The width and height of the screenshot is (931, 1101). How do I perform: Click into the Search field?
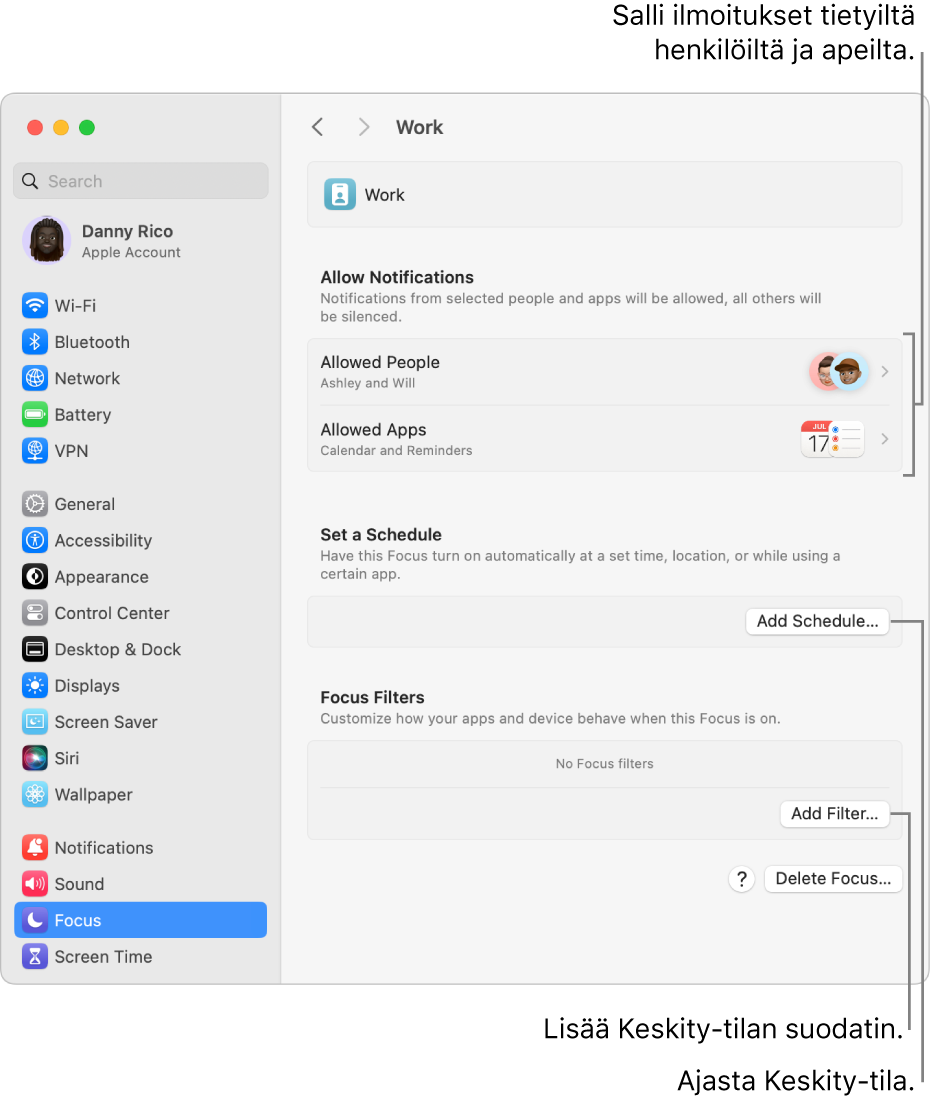(x=140, y=181)
